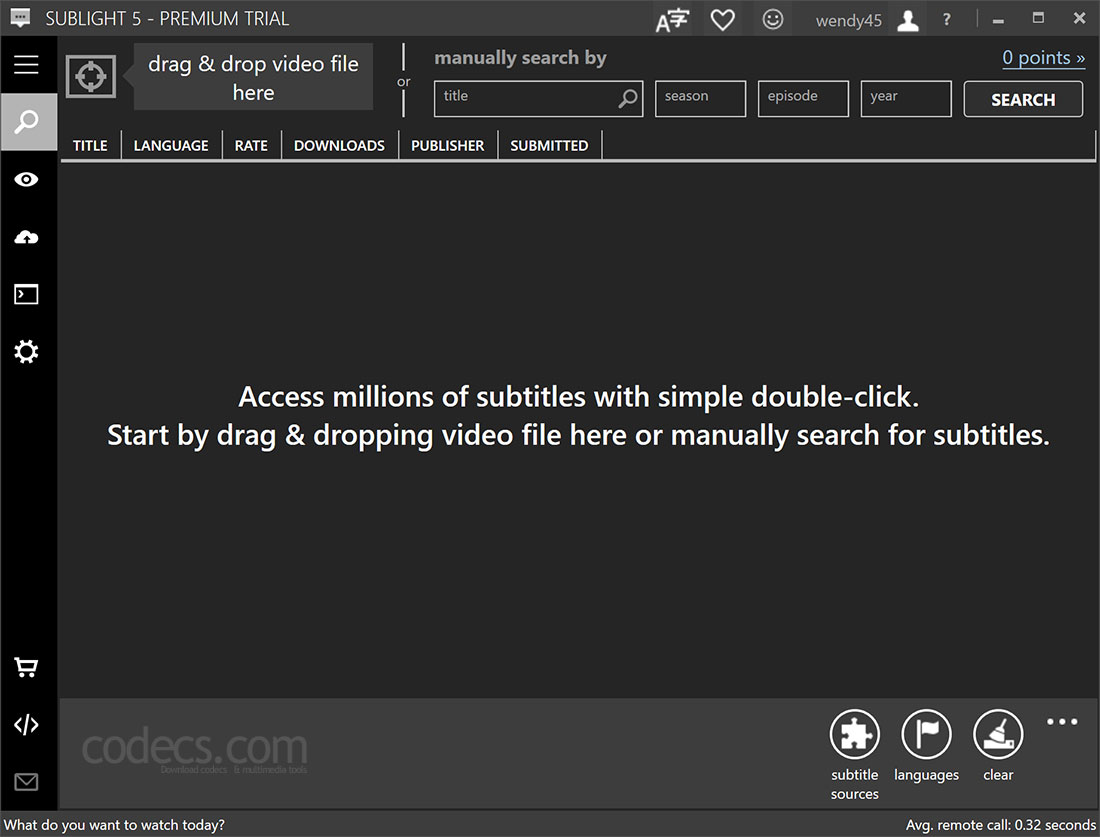Sort by LANGUAGE column header
1100x837 pixels.
pos(171,145)
